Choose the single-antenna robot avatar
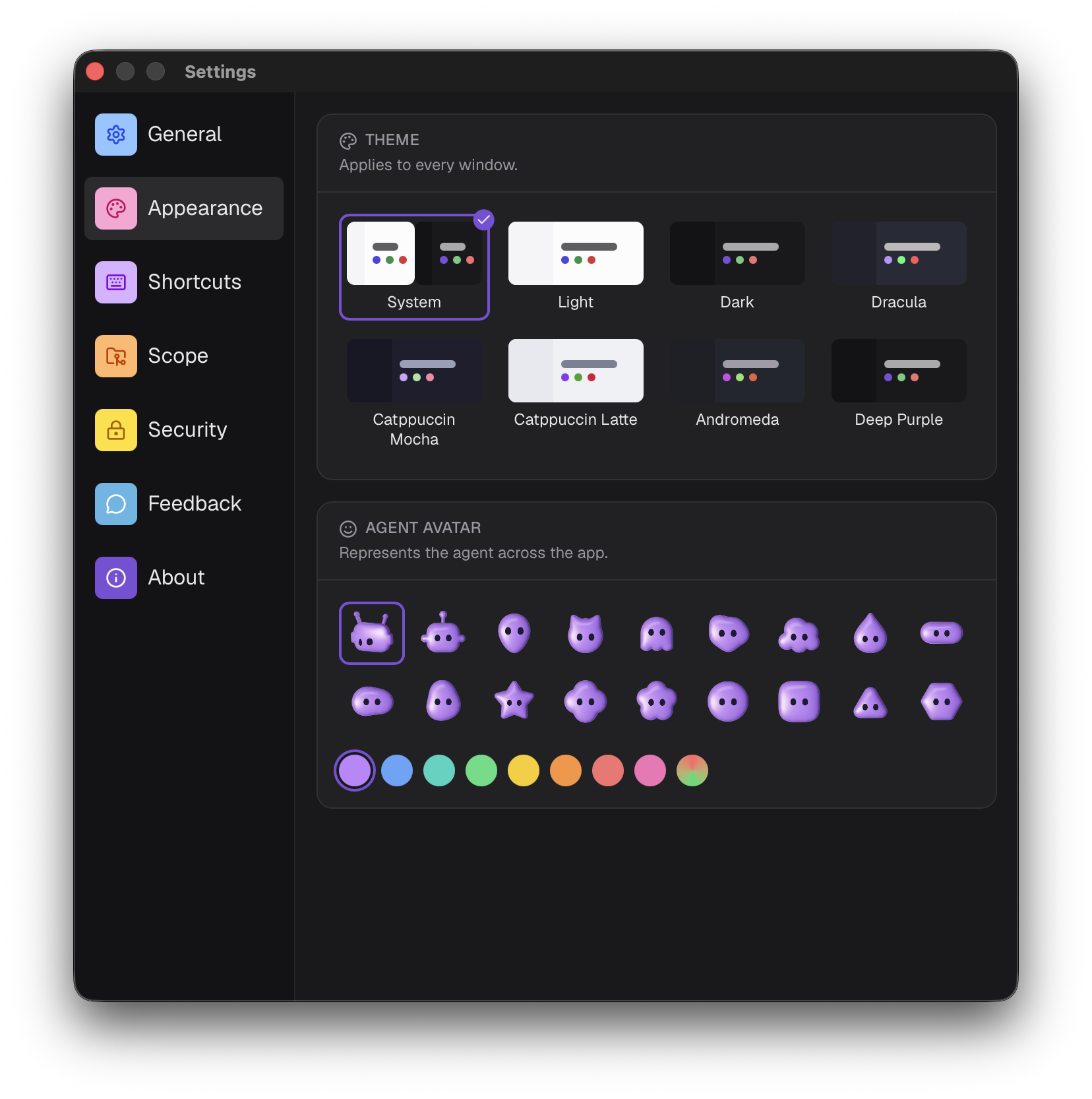The height and width of the screenshot is (1099, 1092). (x=443, y=633)
